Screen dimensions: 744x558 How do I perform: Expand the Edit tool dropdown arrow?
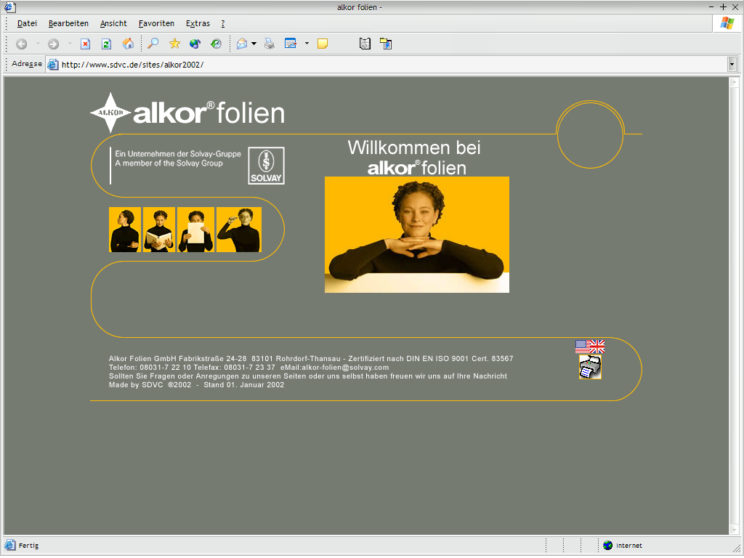point(307,44)
